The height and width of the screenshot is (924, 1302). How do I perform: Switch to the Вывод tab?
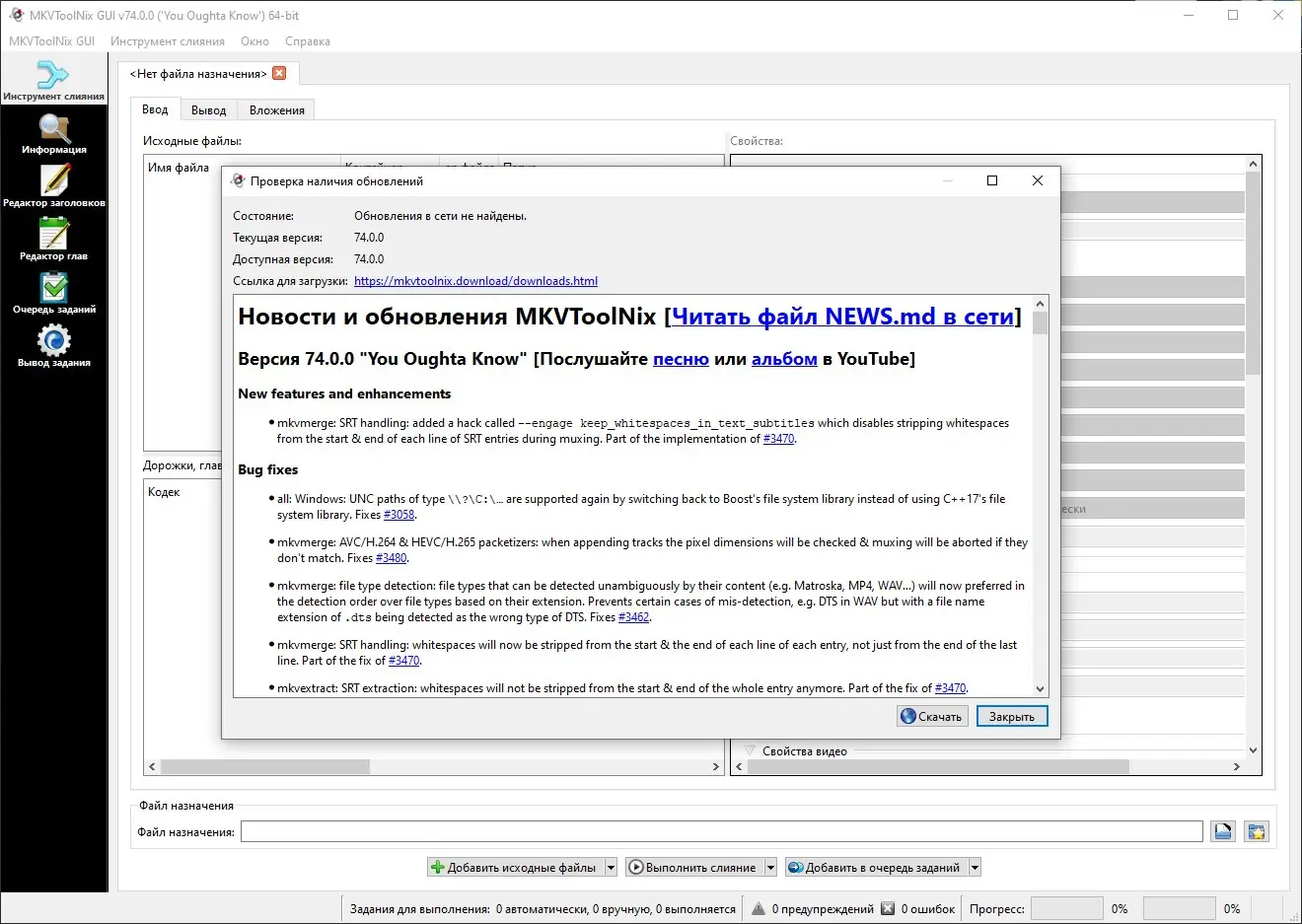click(209, 110)
